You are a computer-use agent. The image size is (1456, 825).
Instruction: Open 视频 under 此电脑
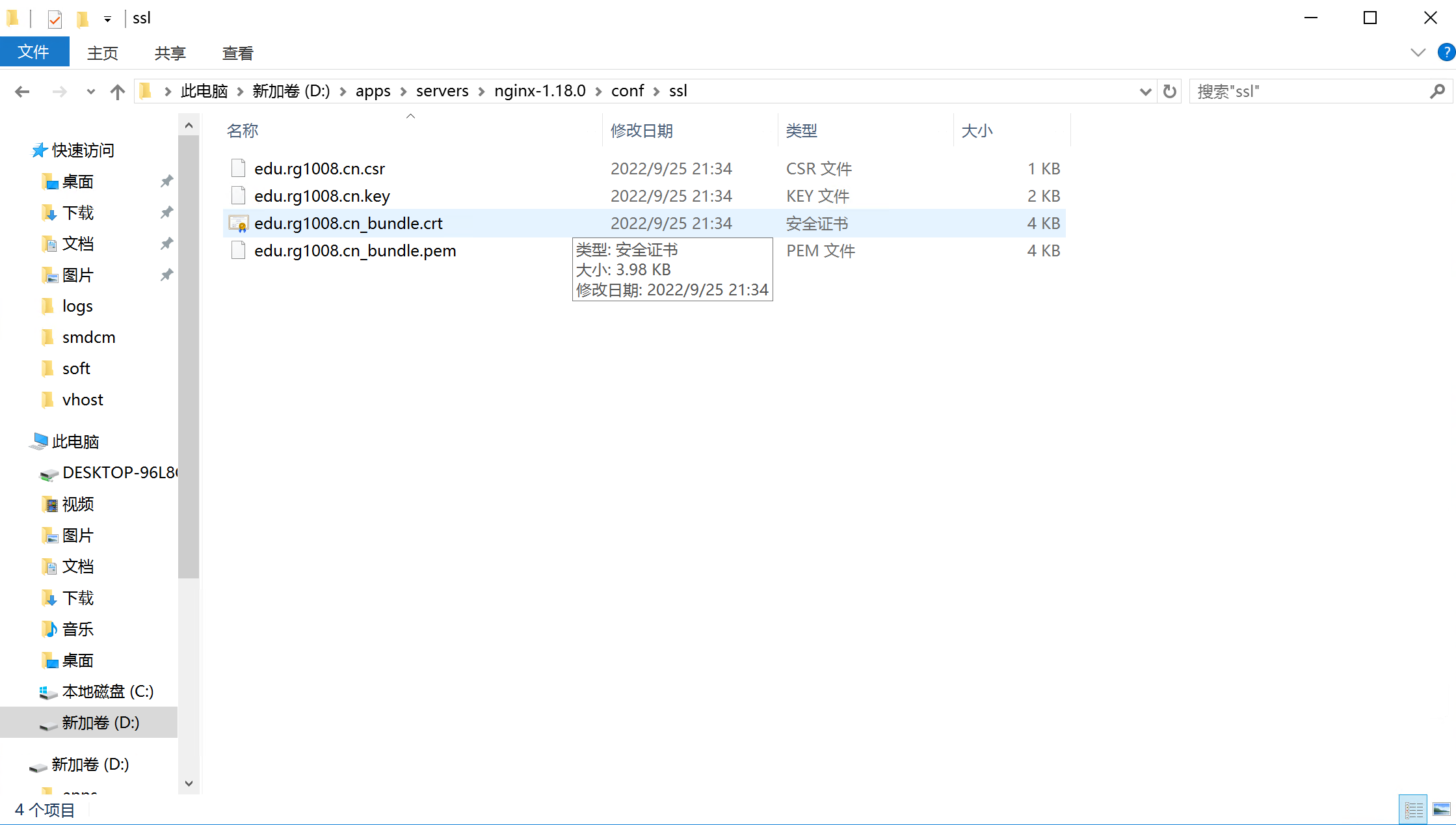coord(77,504)
